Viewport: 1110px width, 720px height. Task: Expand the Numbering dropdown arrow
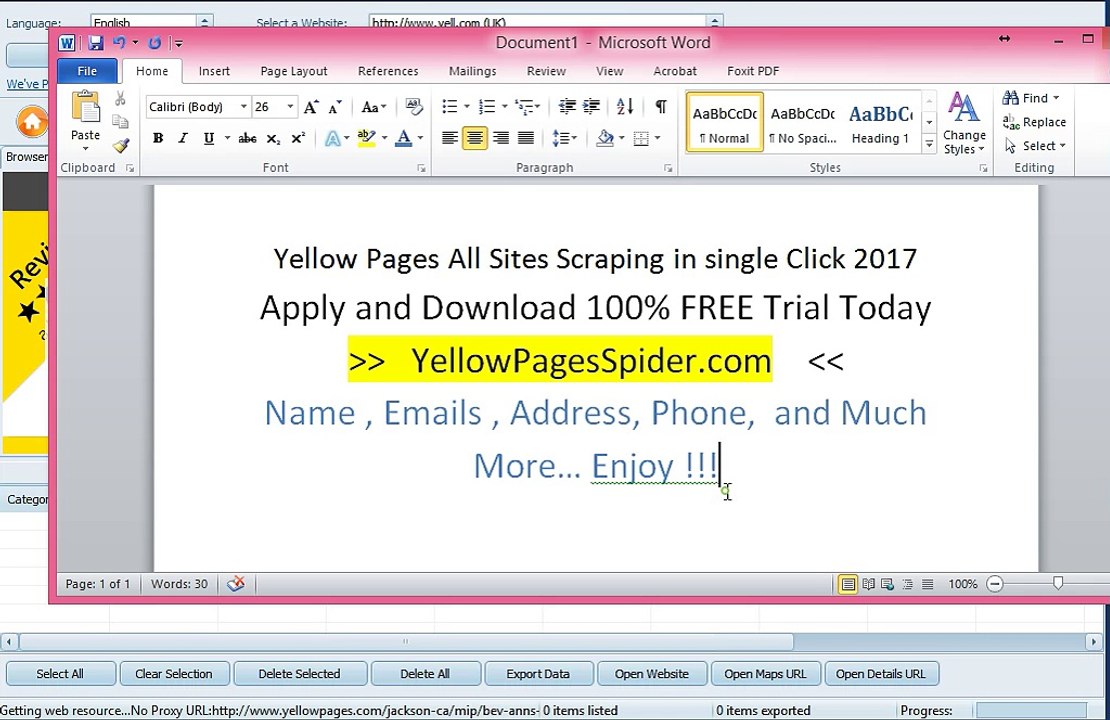tap(504, 107)
